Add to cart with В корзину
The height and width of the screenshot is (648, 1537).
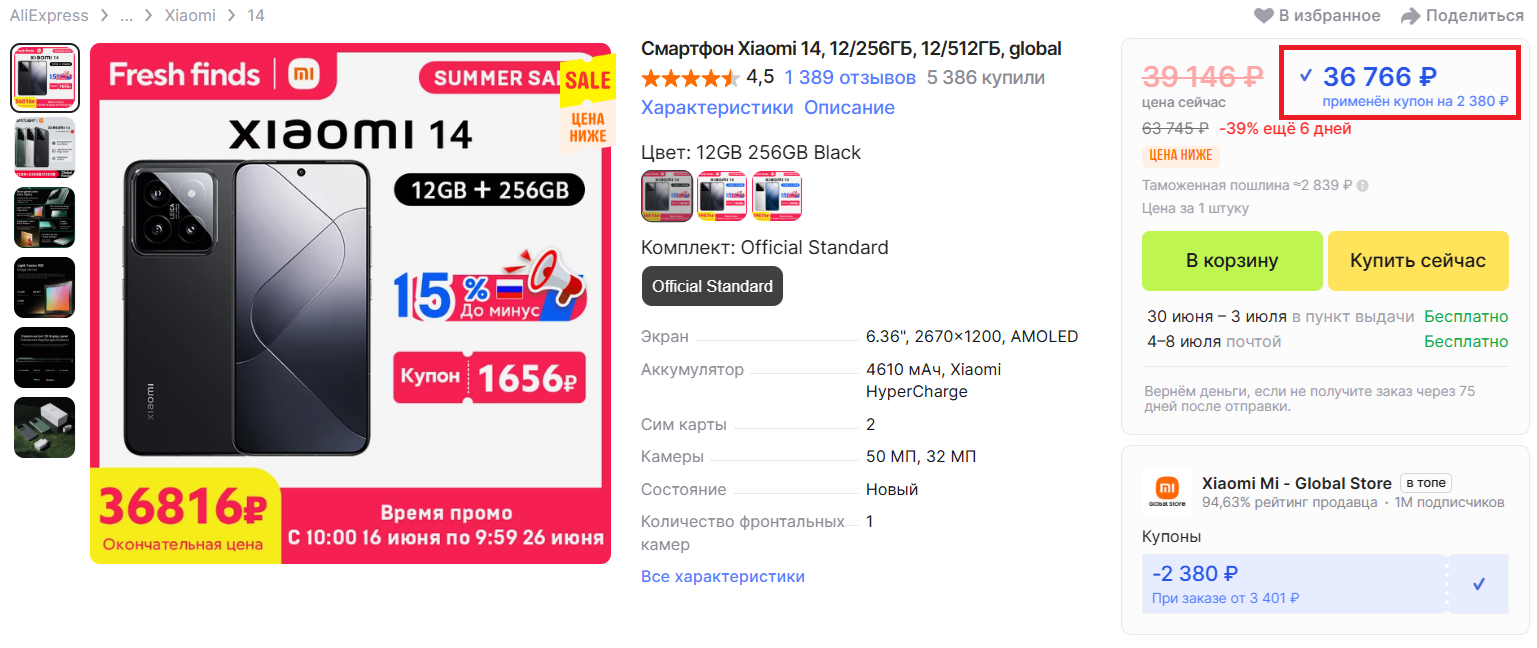(1232, 261)
